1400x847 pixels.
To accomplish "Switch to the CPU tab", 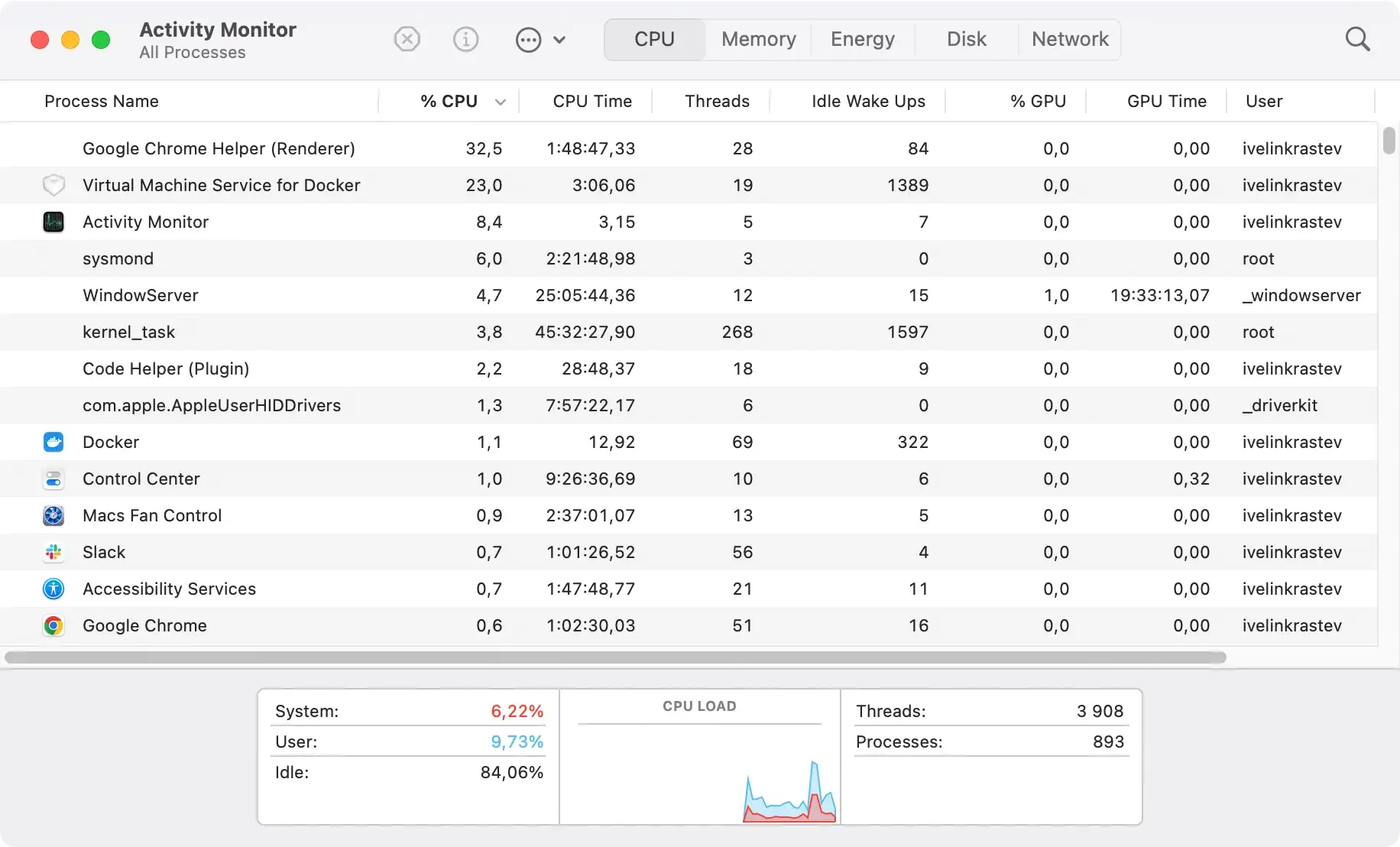I will pos(654,39).
